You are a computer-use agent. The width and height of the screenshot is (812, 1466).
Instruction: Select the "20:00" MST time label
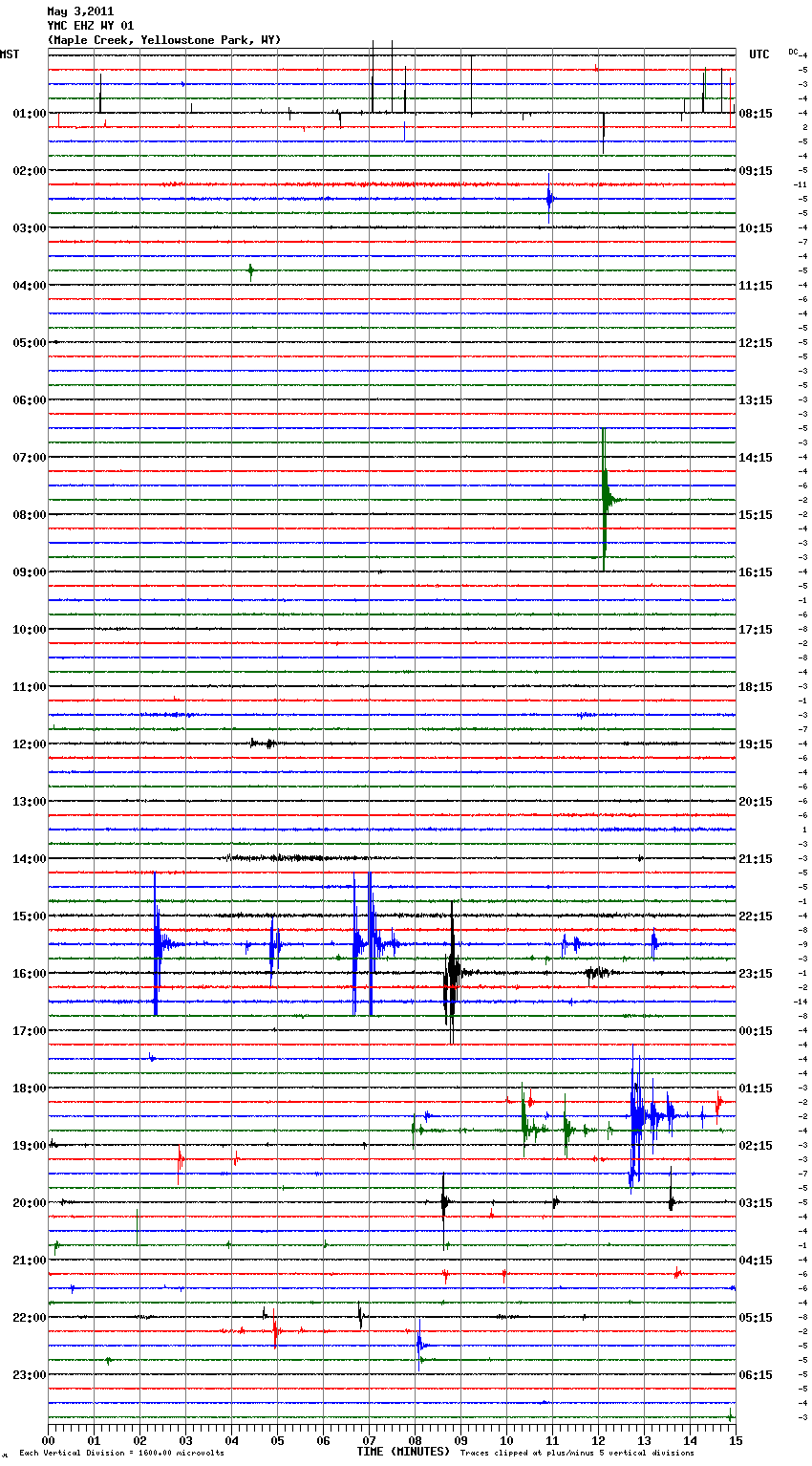point(30,1203)
